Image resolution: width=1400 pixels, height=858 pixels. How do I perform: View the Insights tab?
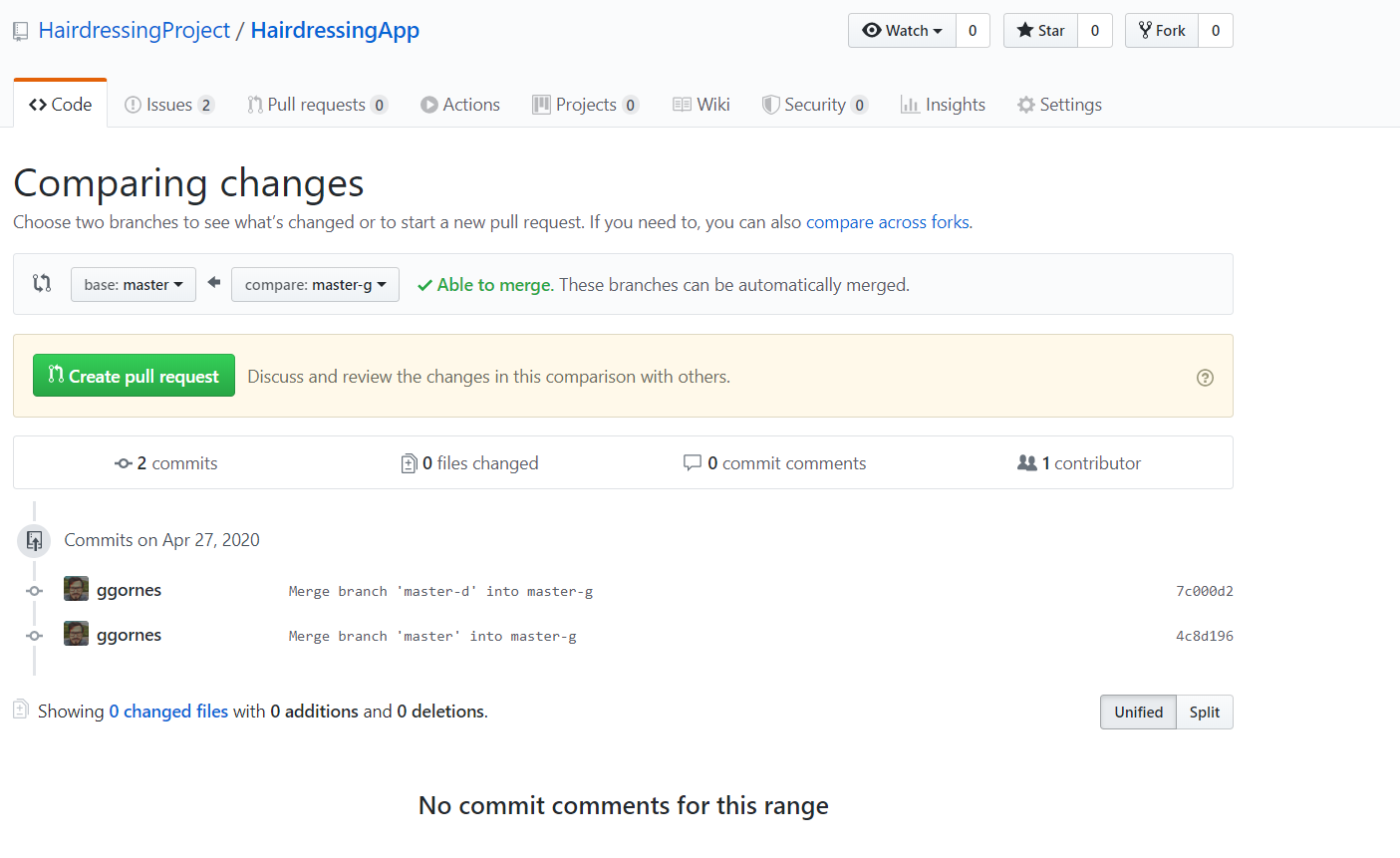(x=943, y=105)
